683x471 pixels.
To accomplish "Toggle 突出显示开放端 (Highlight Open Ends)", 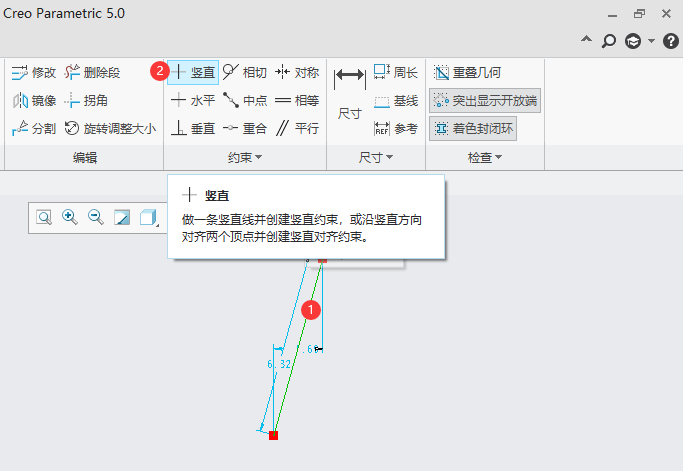I will (x=485, y=101).
